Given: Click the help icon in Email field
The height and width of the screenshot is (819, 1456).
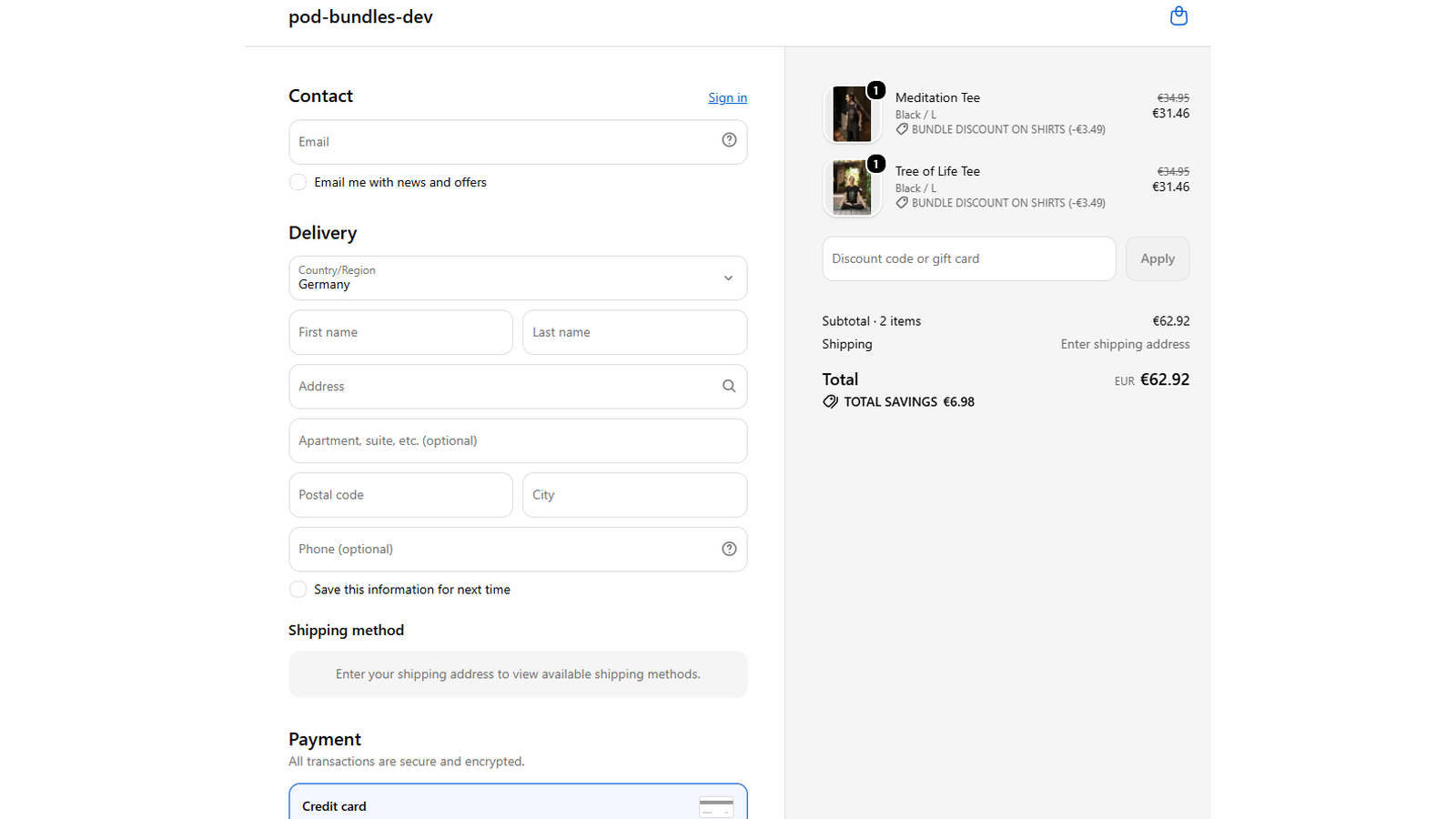Looking at the screenshot, I should pos(729,140).
